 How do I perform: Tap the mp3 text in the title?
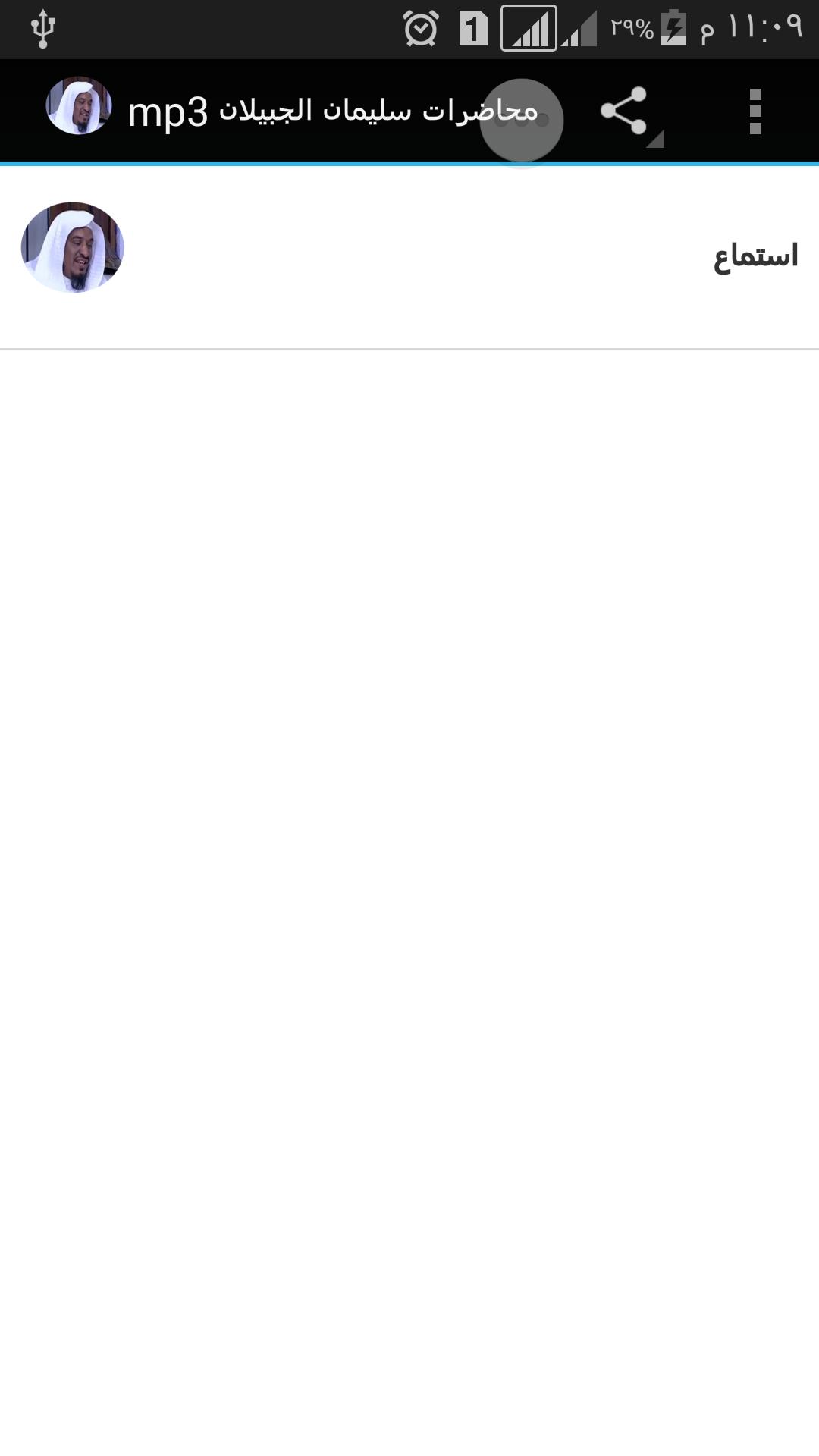click(x=168, y=113)
